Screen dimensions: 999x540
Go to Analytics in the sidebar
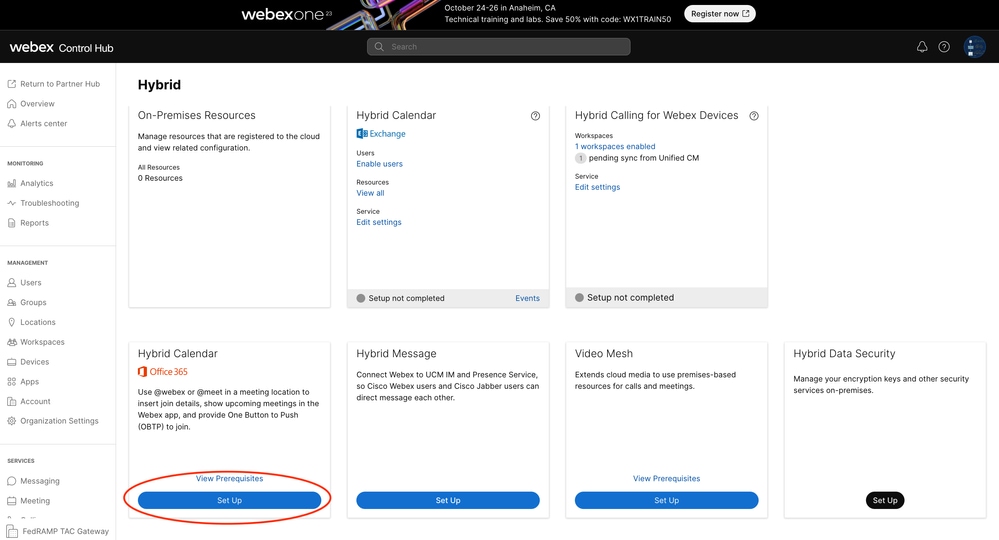[x=36, y=183]
